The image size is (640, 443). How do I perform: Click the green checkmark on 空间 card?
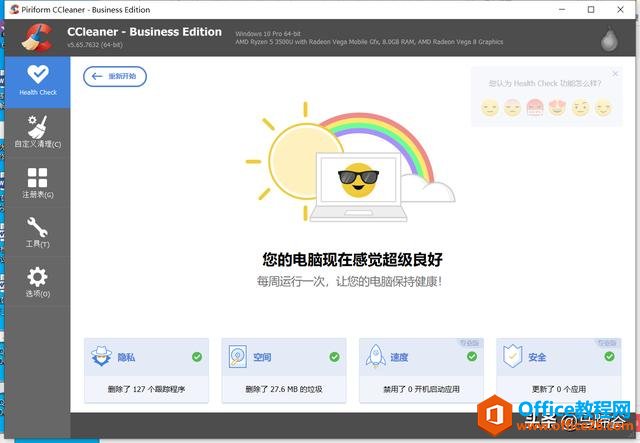[x=334, y=356]
